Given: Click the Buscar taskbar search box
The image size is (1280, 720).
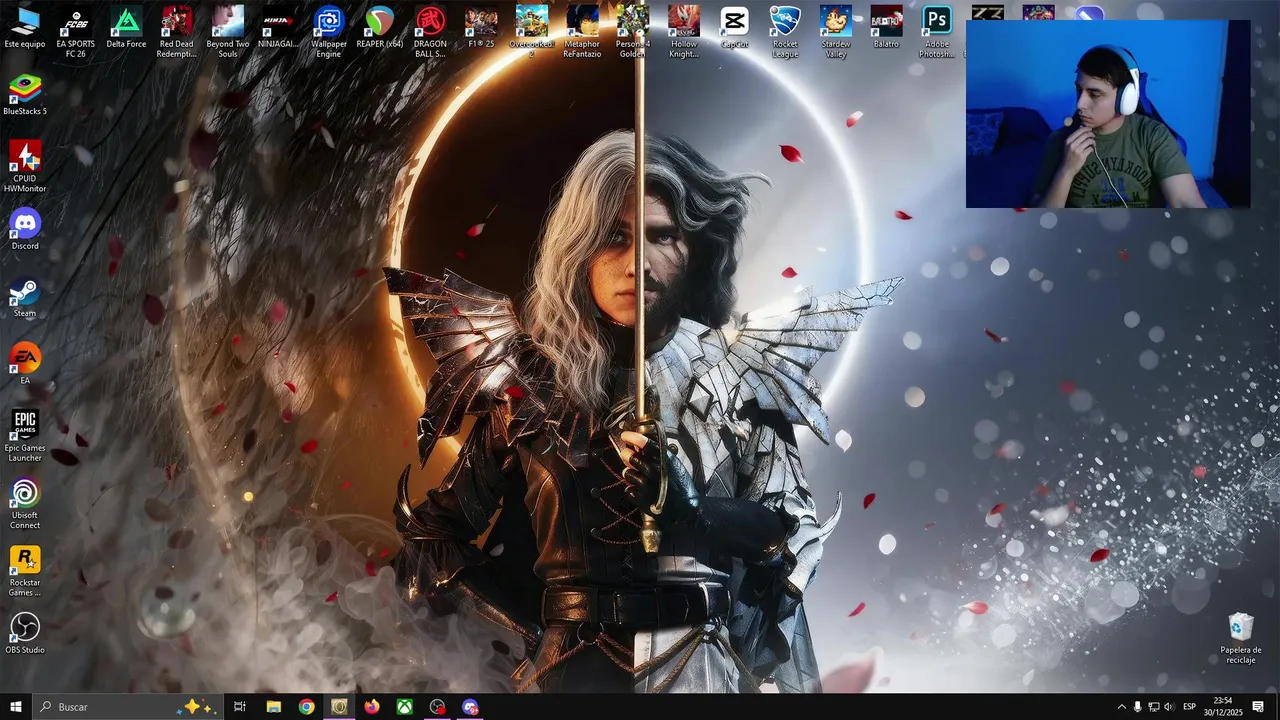Looking at the screenshot, I should (x=127, y=707).
